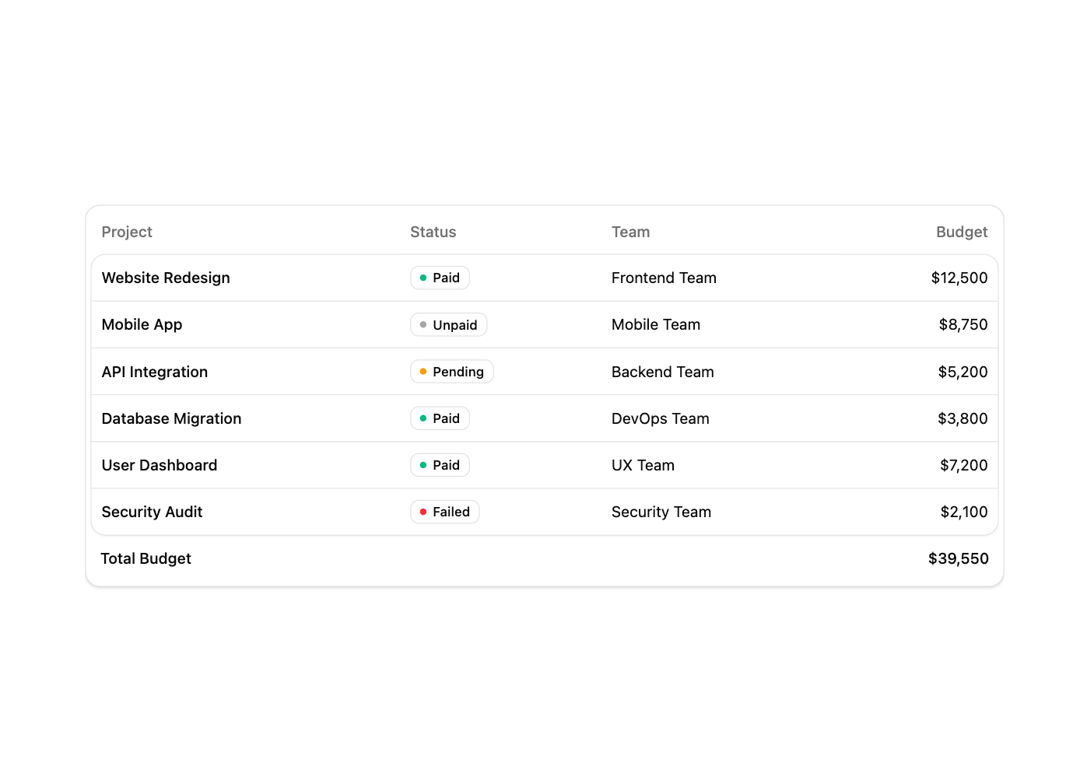Click the Budget column header
This screenshot has height=773, width=1080.
962,232
